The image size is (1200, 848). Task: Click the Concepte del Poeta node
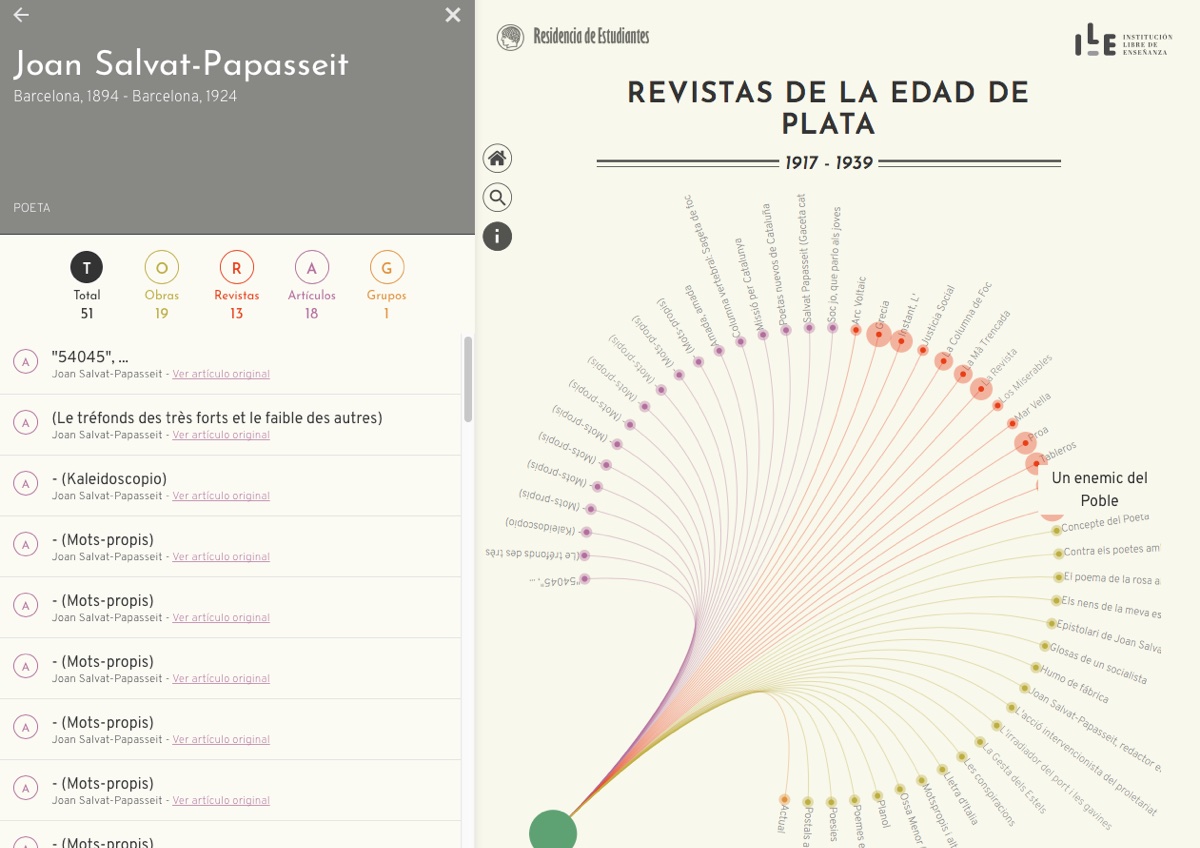click(x=1056, y=531)
